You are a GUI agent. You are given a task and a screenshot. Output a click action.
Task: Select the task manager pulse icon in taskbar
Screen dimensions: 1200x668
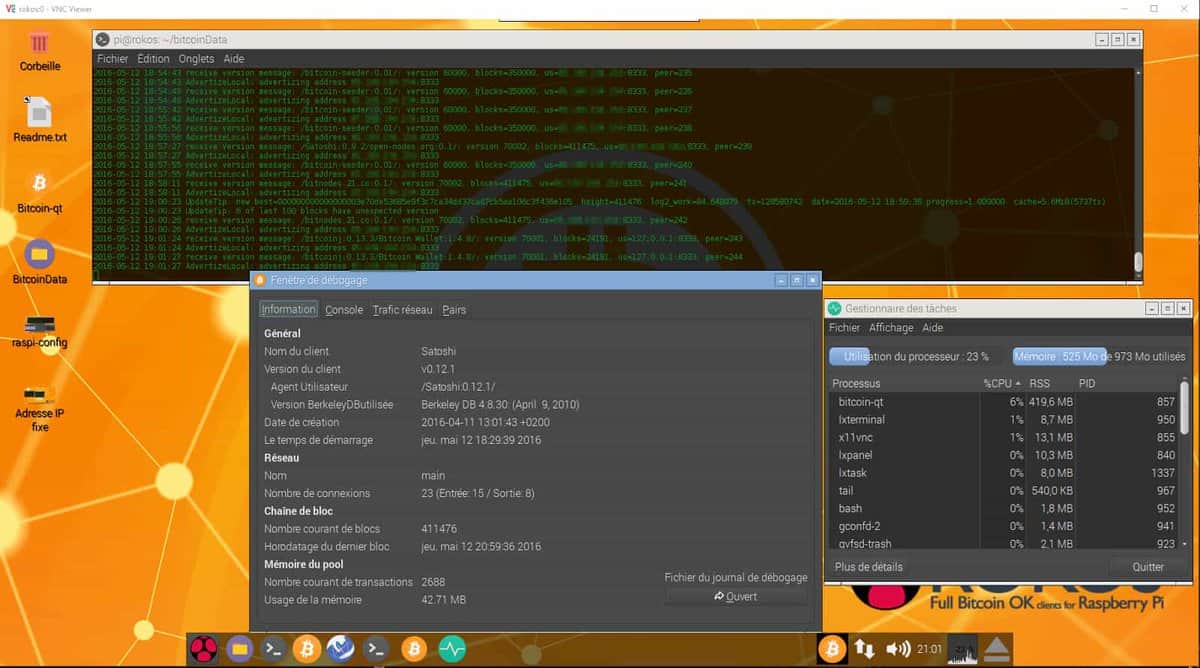tap(451, 649)
